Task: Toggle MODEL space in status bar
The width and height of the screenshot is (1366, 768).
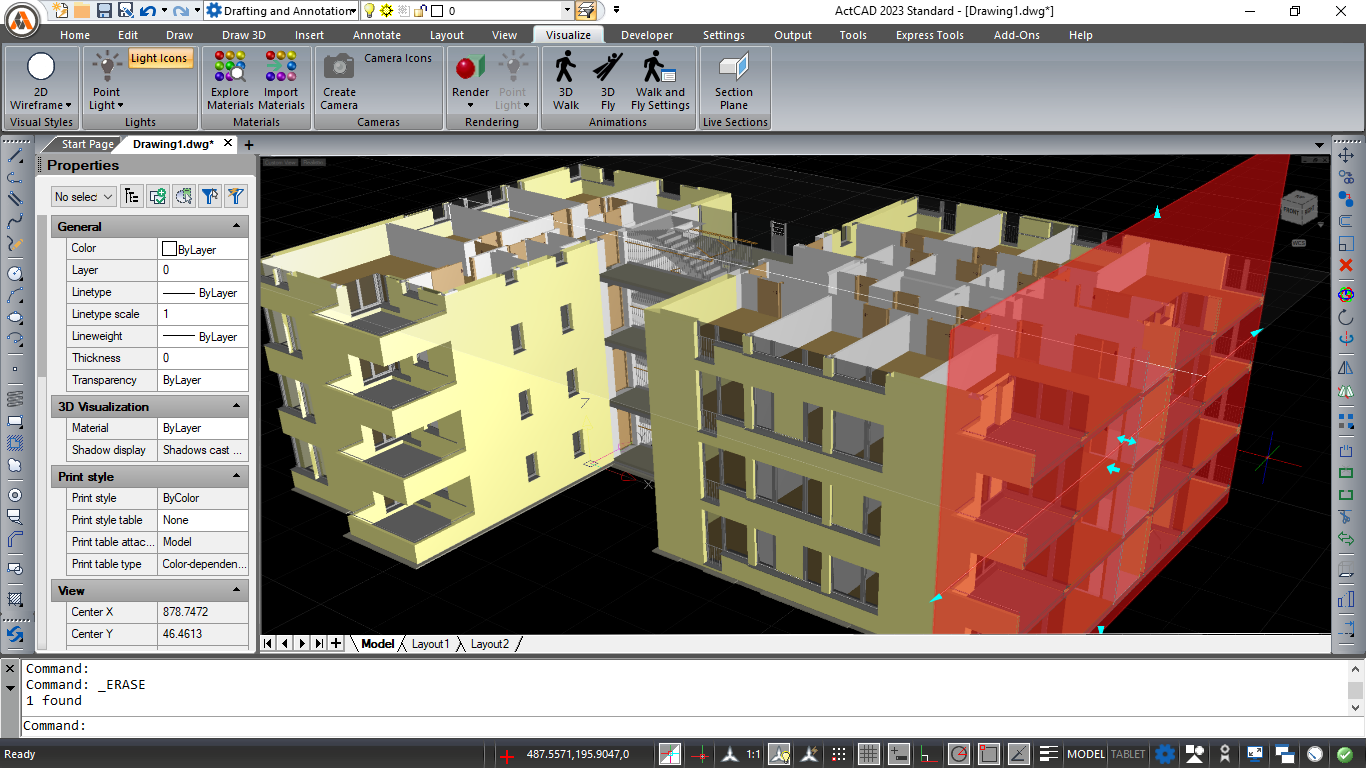Action: click(x=1085, y=754)
